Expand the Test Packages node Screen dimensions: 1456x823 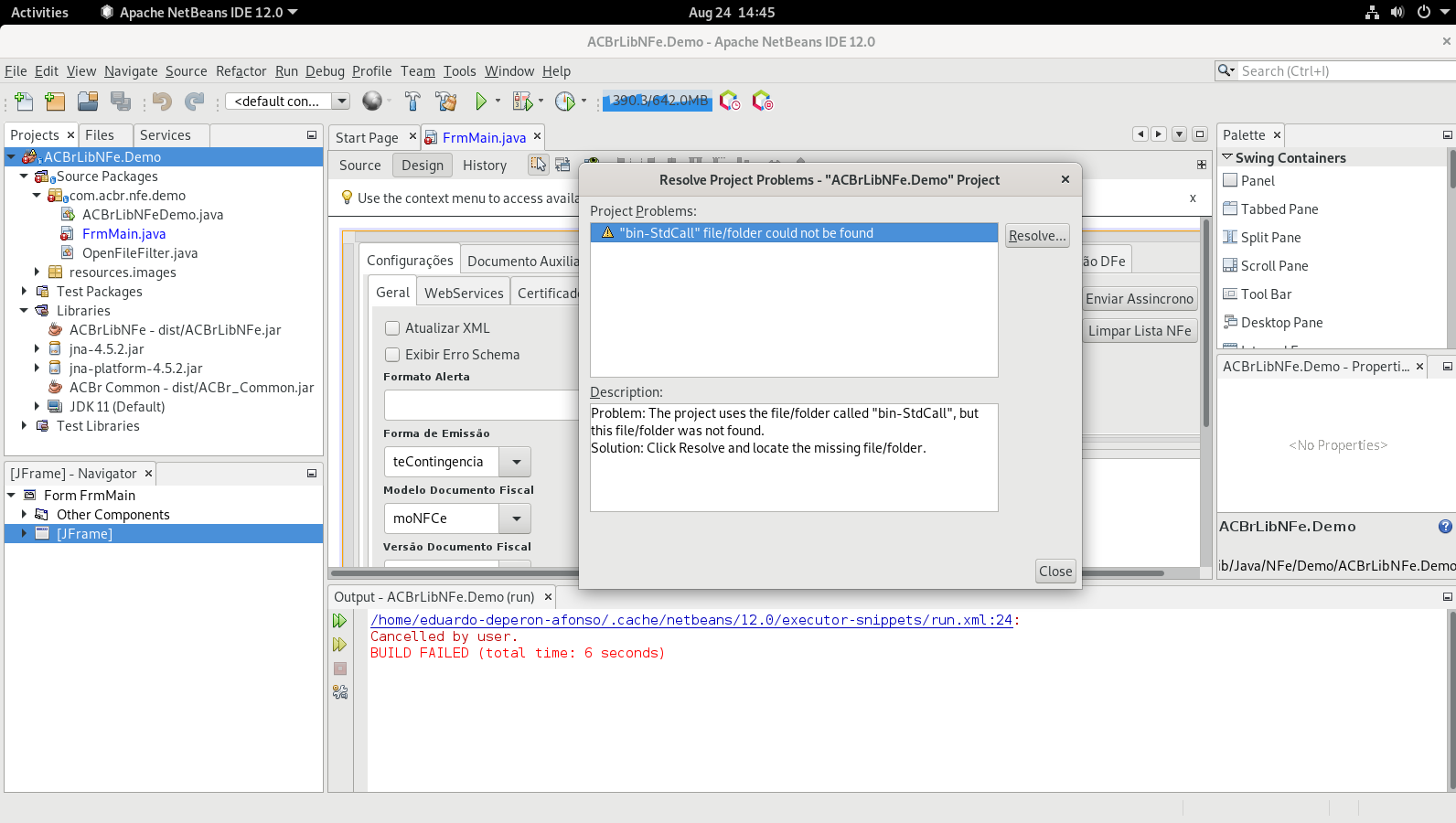24,292
